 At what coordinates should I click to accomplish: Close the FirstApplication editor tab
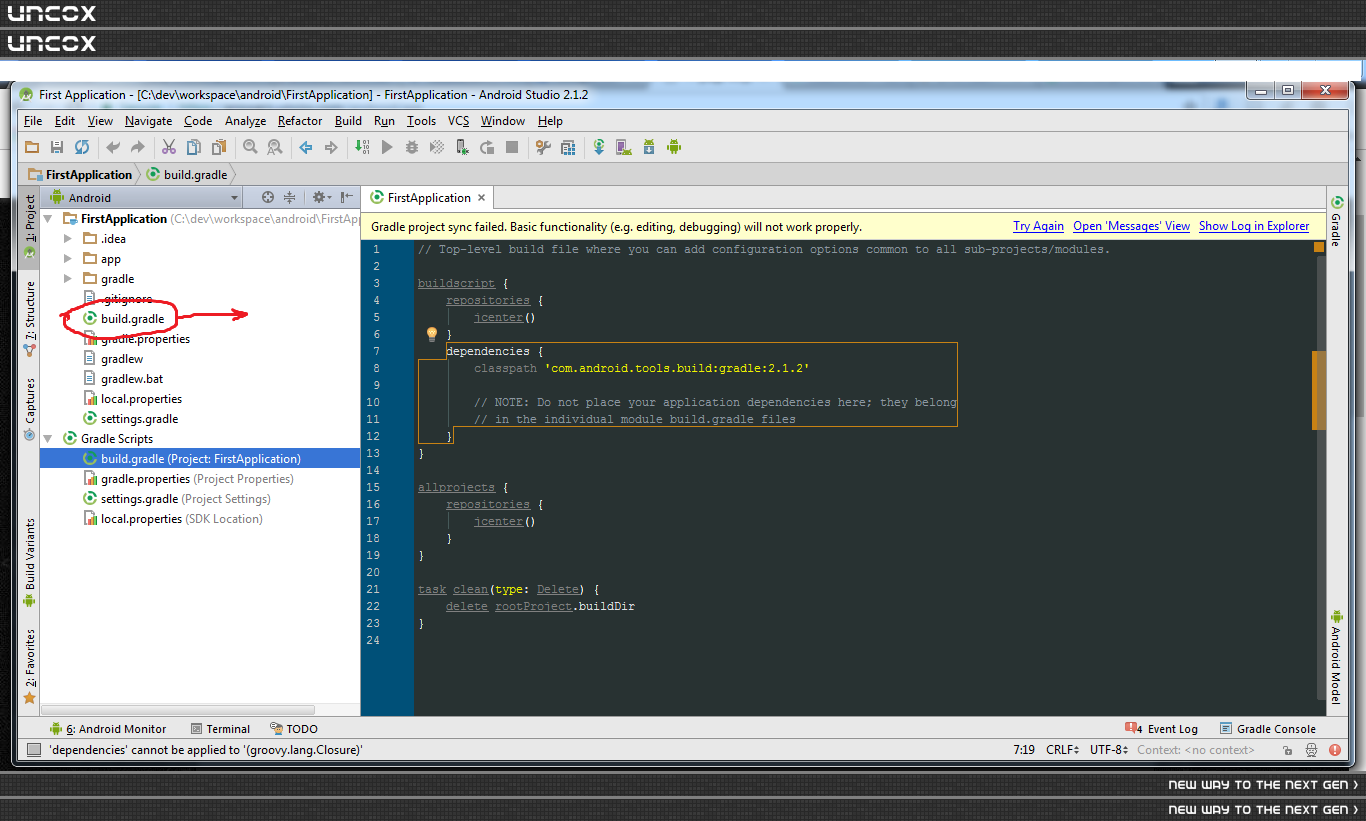point(481,198)
